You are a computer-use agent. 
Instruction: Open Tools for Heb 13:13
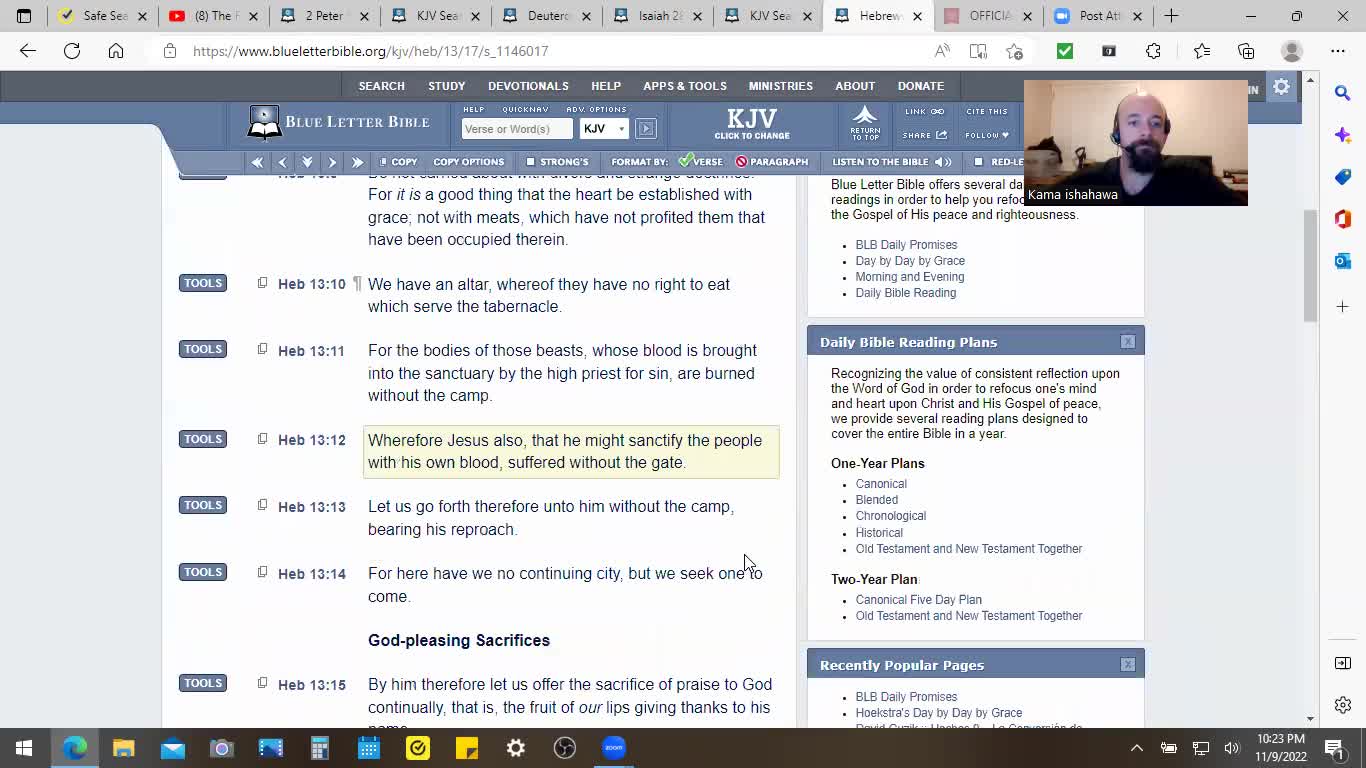[203, 505]
